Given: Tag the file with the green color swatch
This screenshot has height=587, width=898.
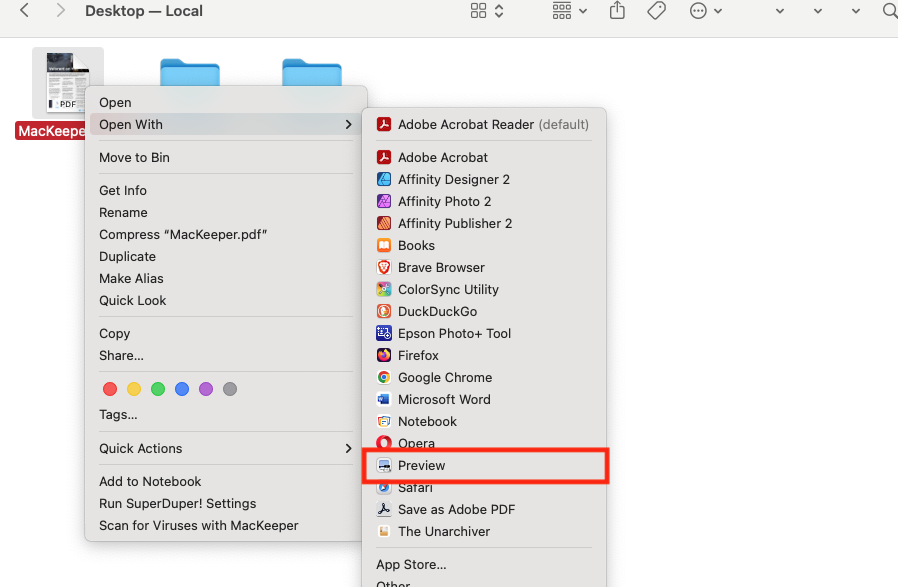Looking at the screenshot, I should click(x=158, y=389).
